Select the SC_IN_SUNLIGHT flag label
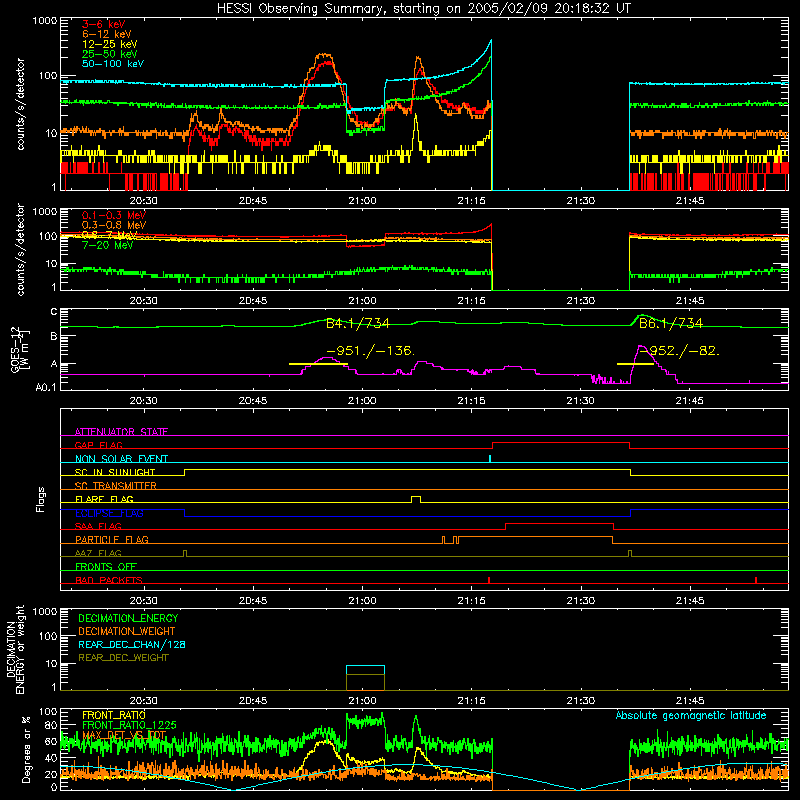The width and height of the screenshot is (800, 800). tap(115, 472)
